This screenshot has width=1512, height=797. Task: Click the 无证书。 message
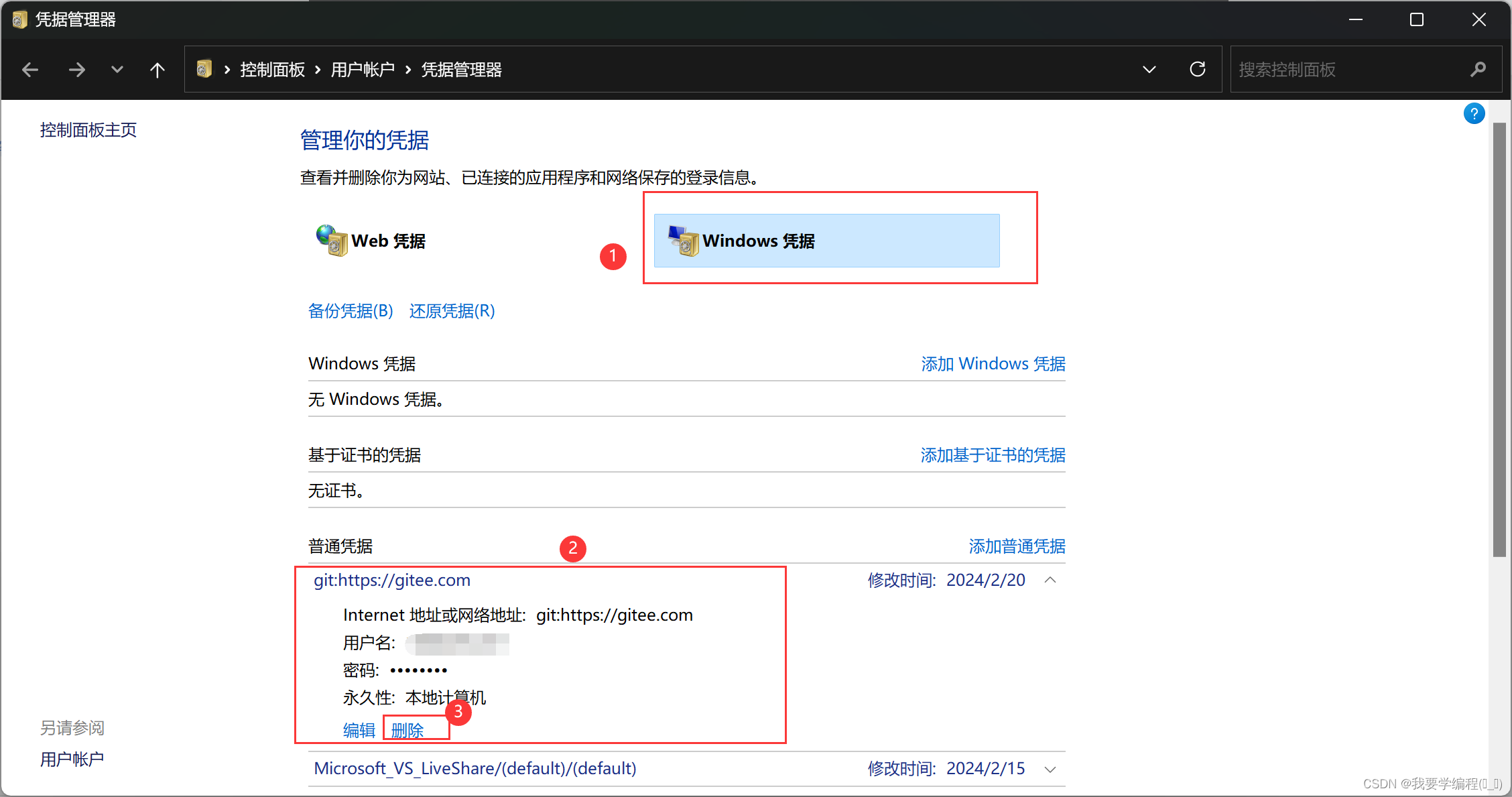coord(336,491)
